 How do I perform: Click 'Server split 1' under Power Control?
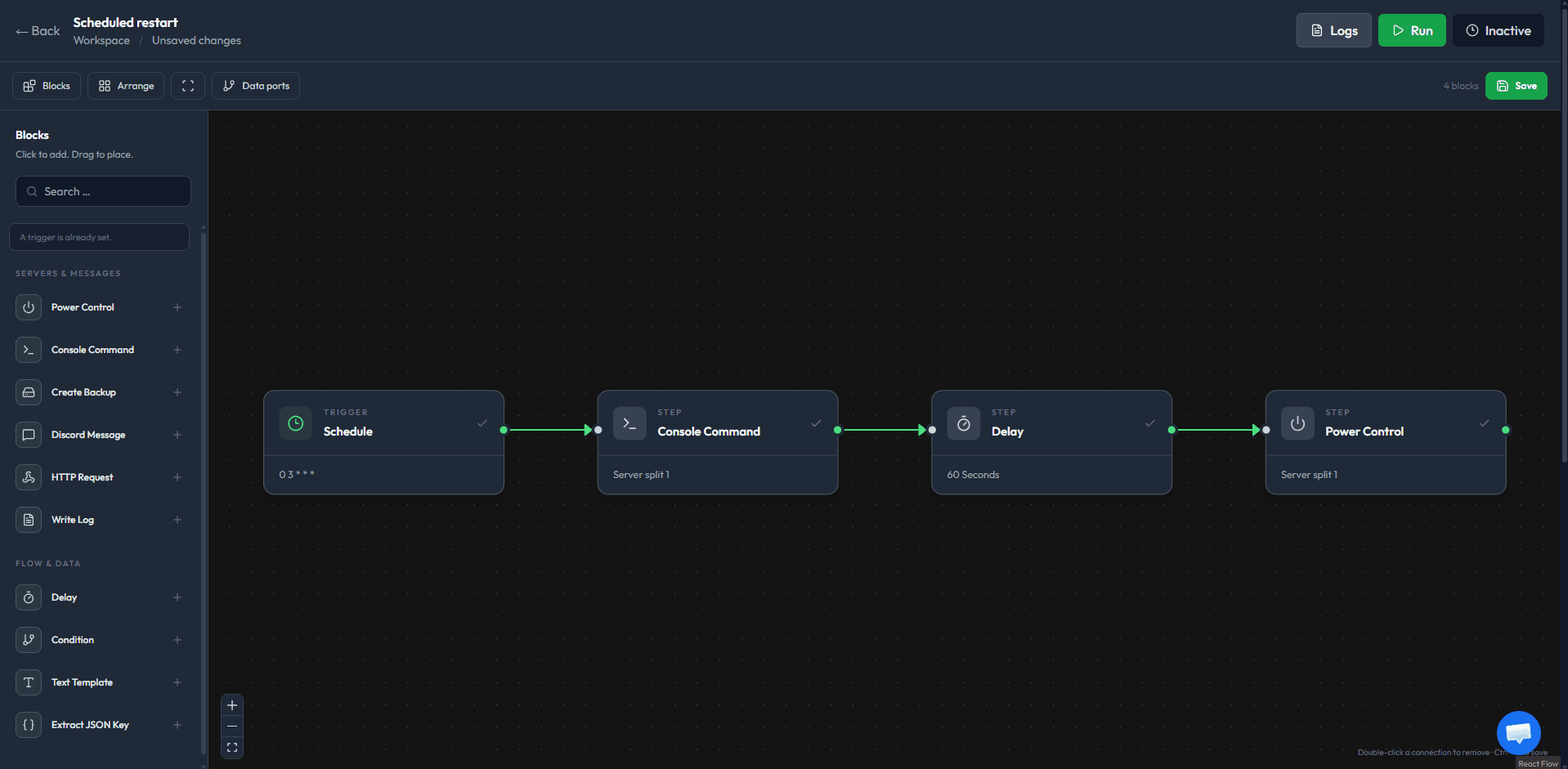pyautogui.click(x=1309, y=475)
